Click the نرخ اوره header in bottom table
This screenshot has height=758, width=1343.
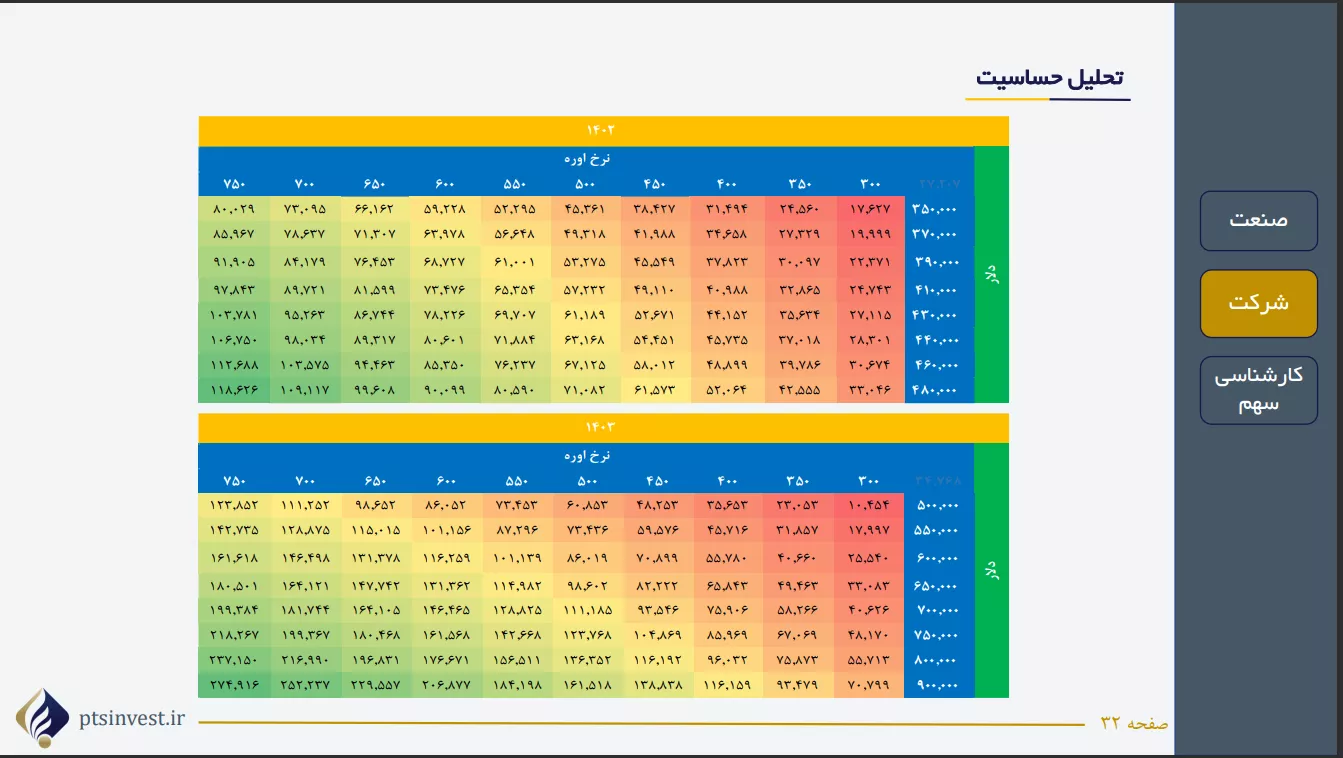(x=586, y=456)
